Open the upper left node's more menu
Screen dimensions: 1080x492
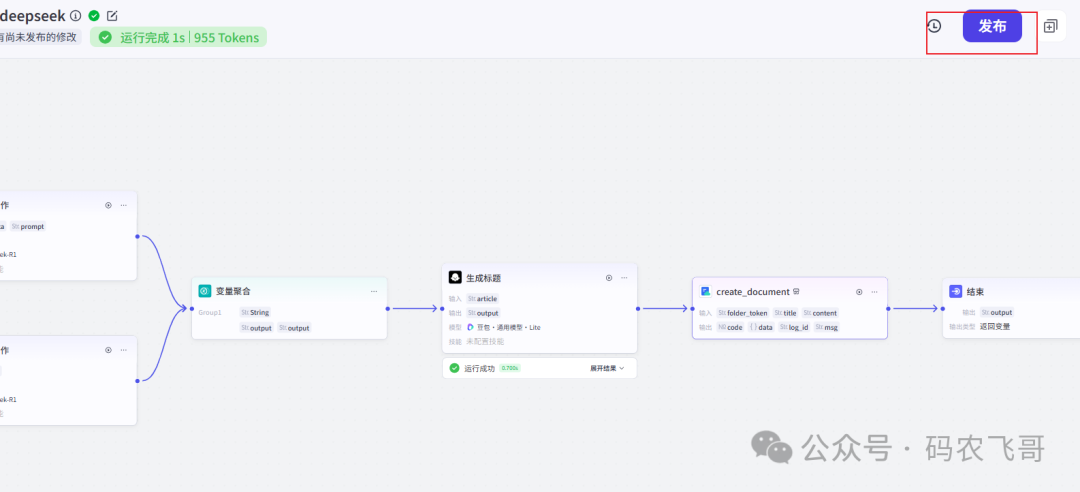tap(123, 205)
